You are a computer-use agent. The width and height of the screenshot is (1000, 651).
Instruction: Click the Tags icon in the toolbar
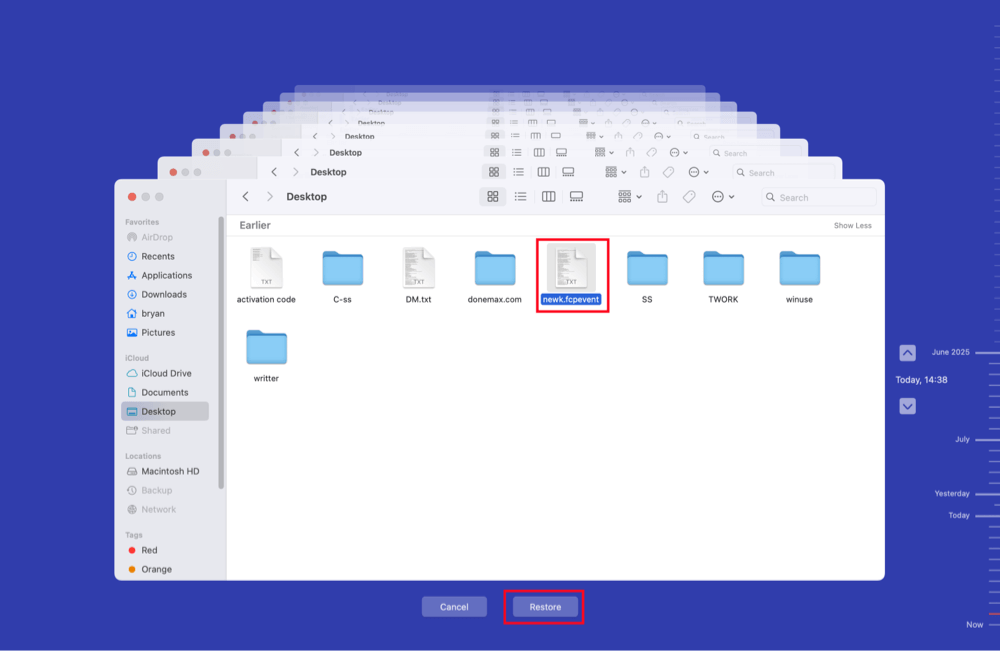(x=688, y=197)
